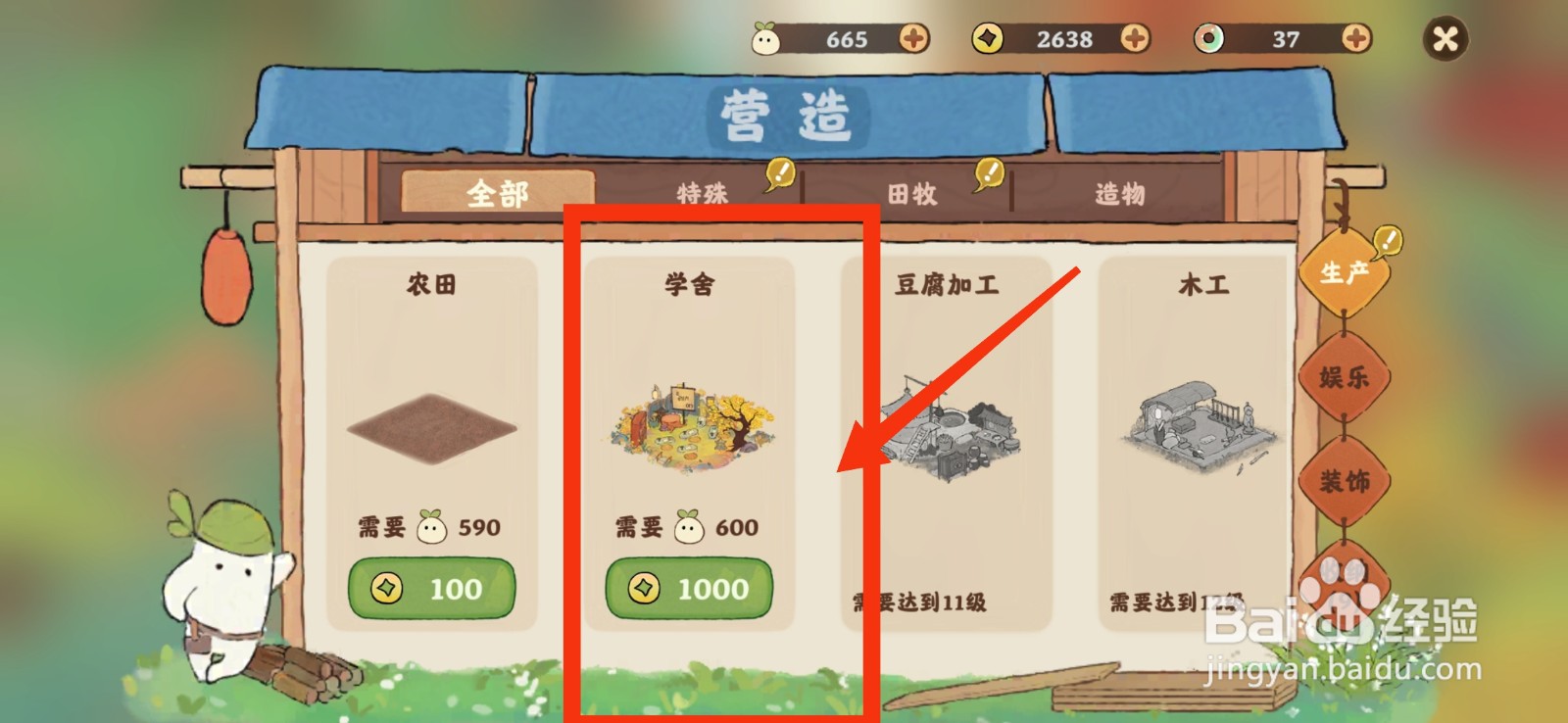
Task: Choose the 装饰 side category
Action: [x=1344, y=481]
